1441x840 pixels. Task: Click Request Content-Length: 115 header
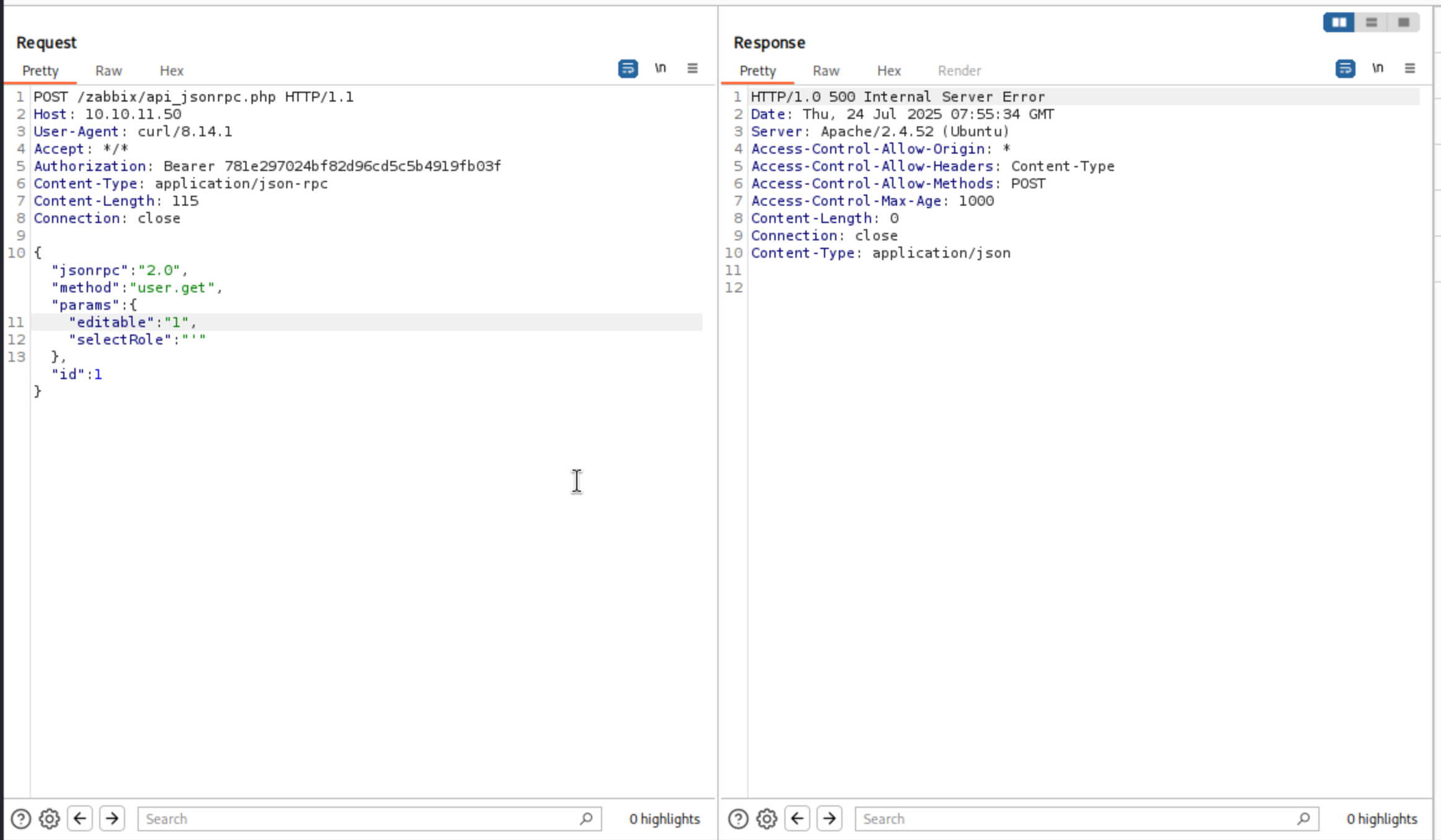tap(116, 201)
